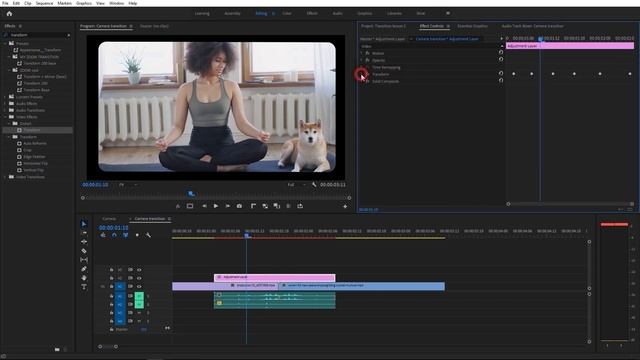The width and height of the screenshot is (640, 360).
Task: Toggle eye visibility of V1 track
Action: point(139,286)
